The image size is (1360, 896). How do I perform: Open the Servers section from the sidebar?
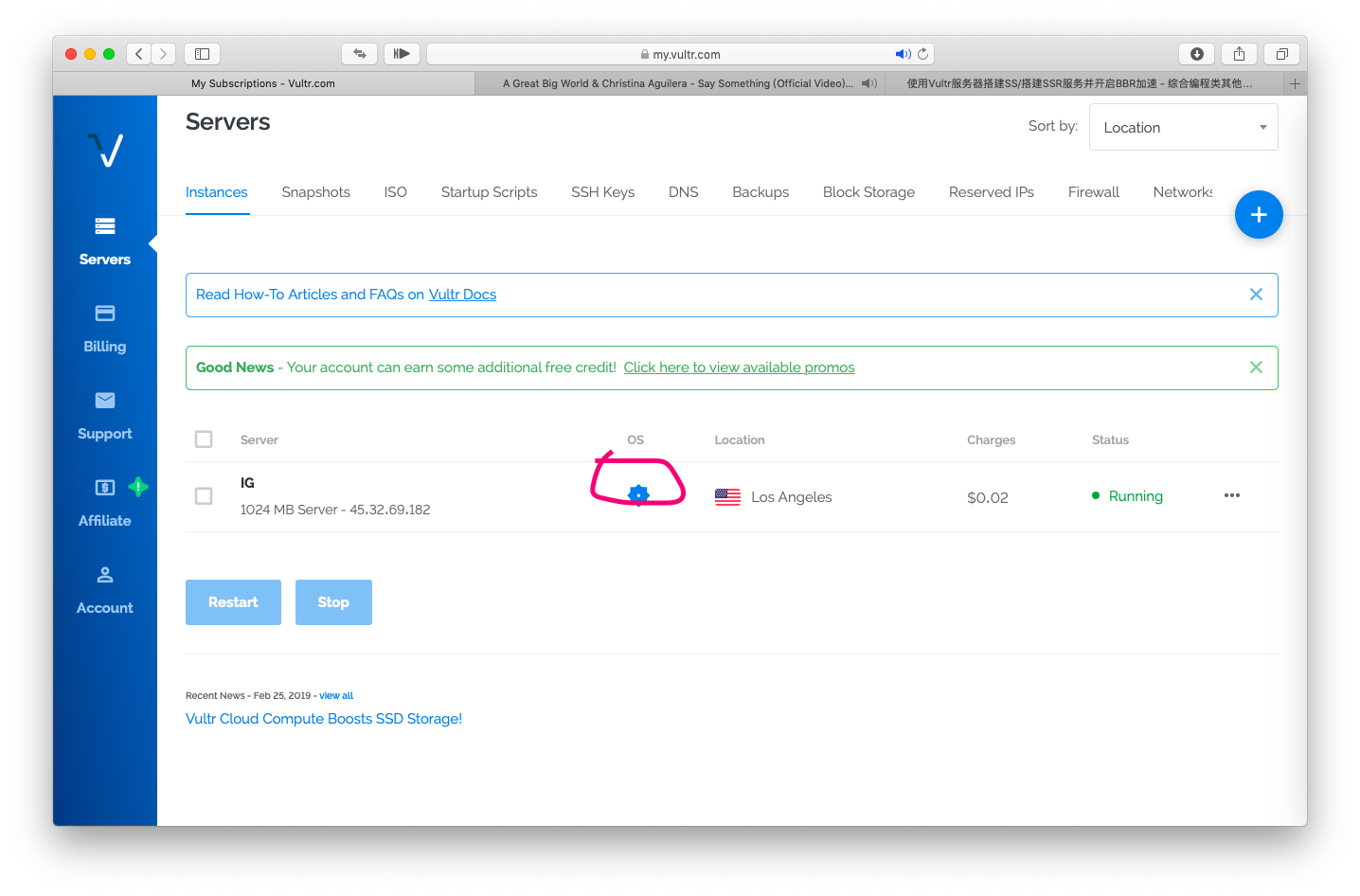click(104, 242)
